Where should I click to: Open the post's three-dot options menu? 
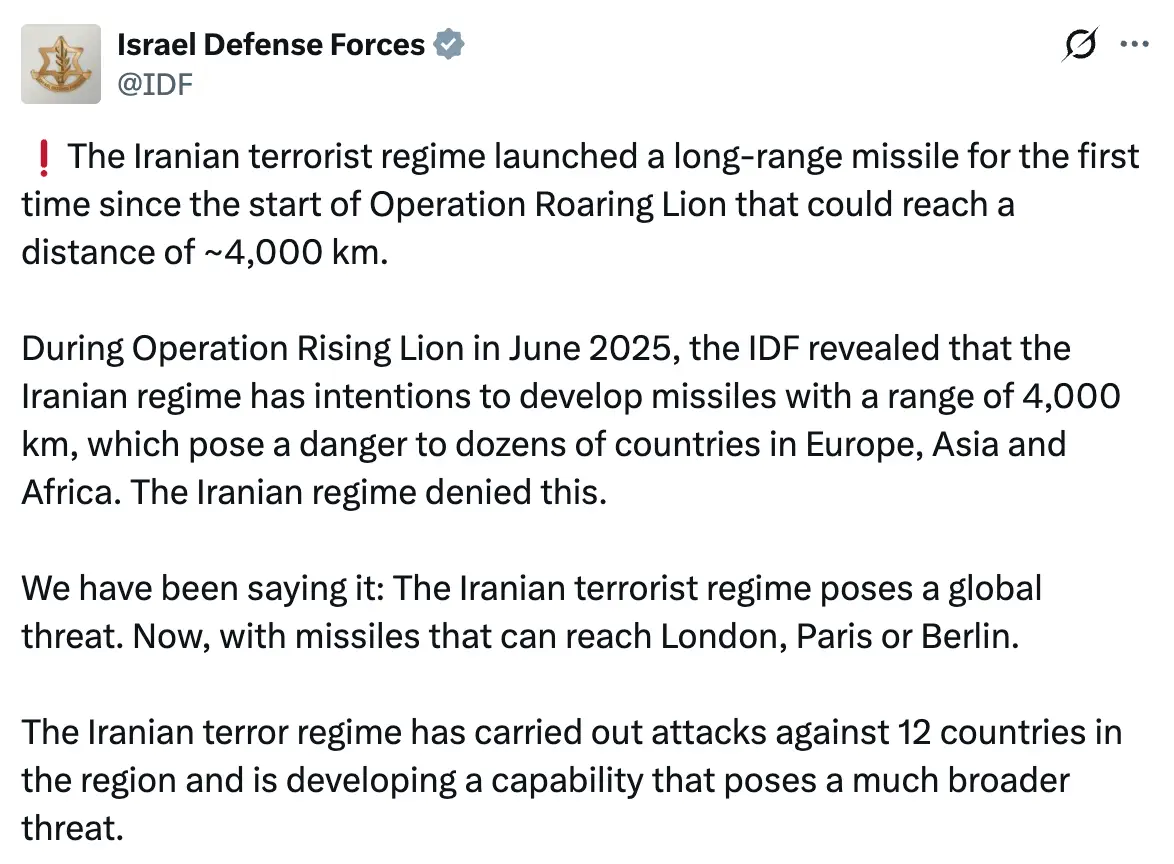click(1134, 44)
